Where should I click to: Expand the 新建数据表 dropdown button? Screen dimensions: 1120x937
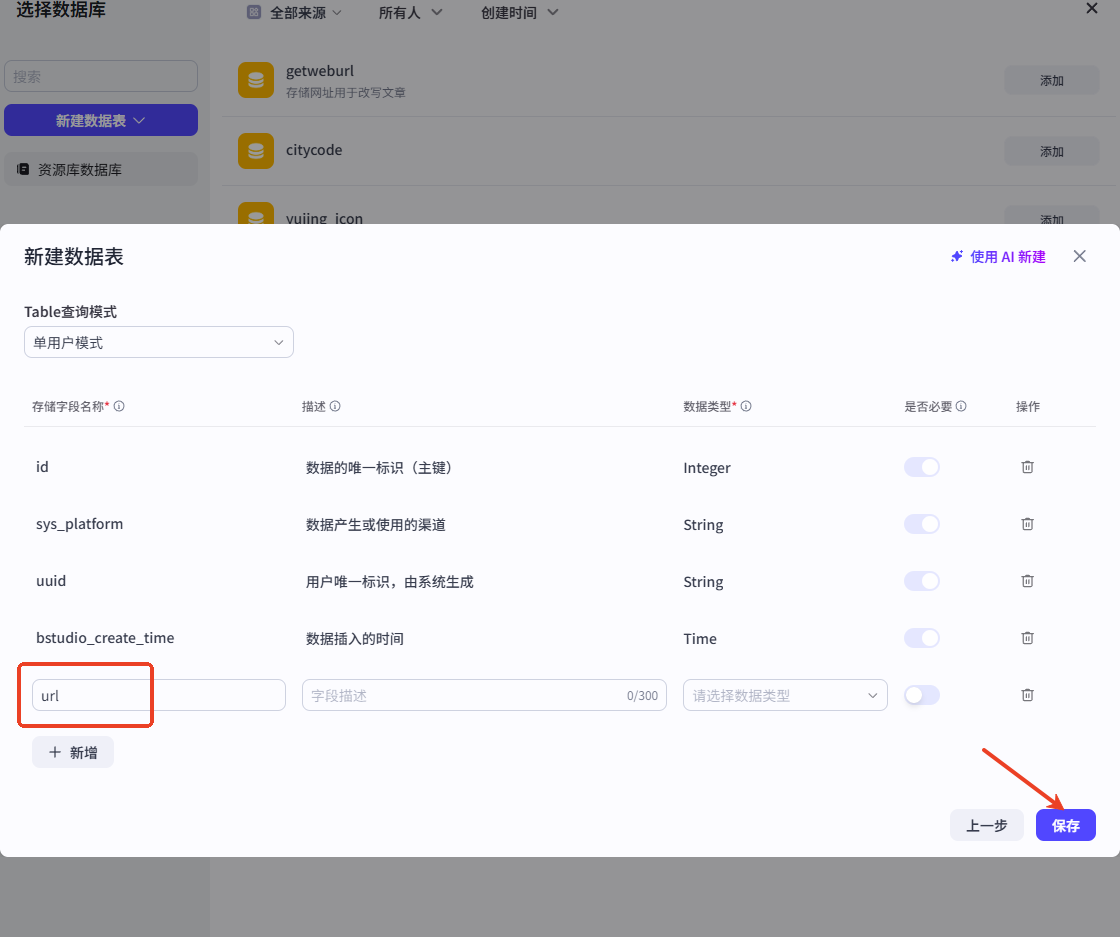pos(101,120)
